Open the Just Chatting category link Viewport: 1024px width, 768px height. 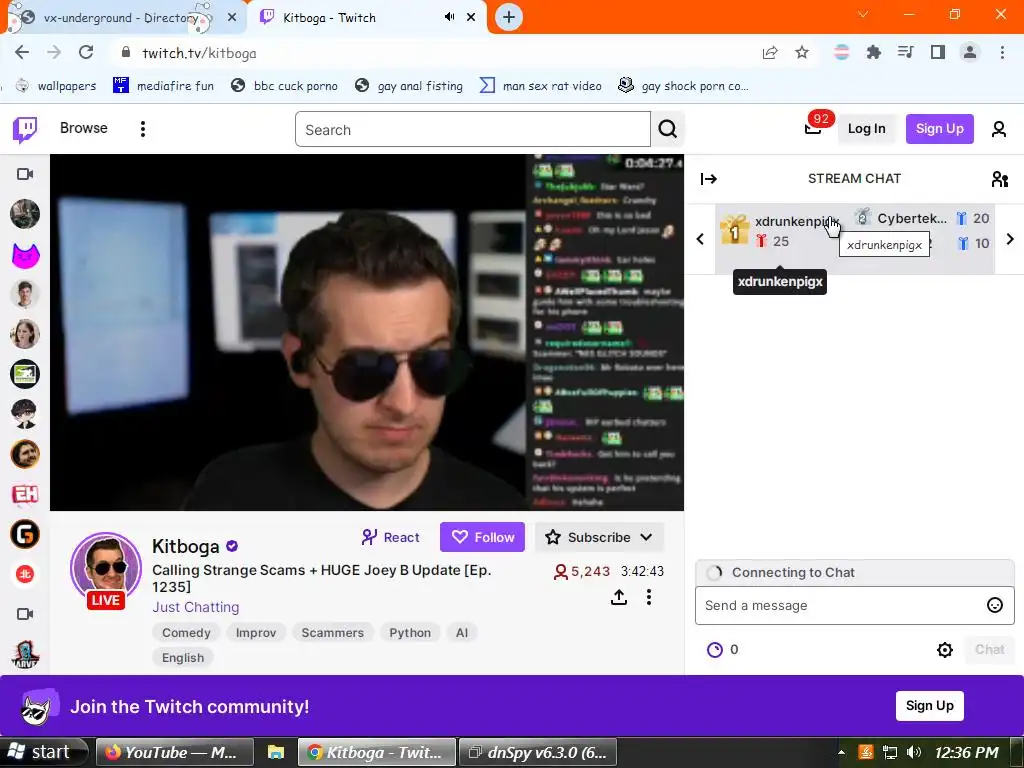pyautogui.click(x=195, y=607)
